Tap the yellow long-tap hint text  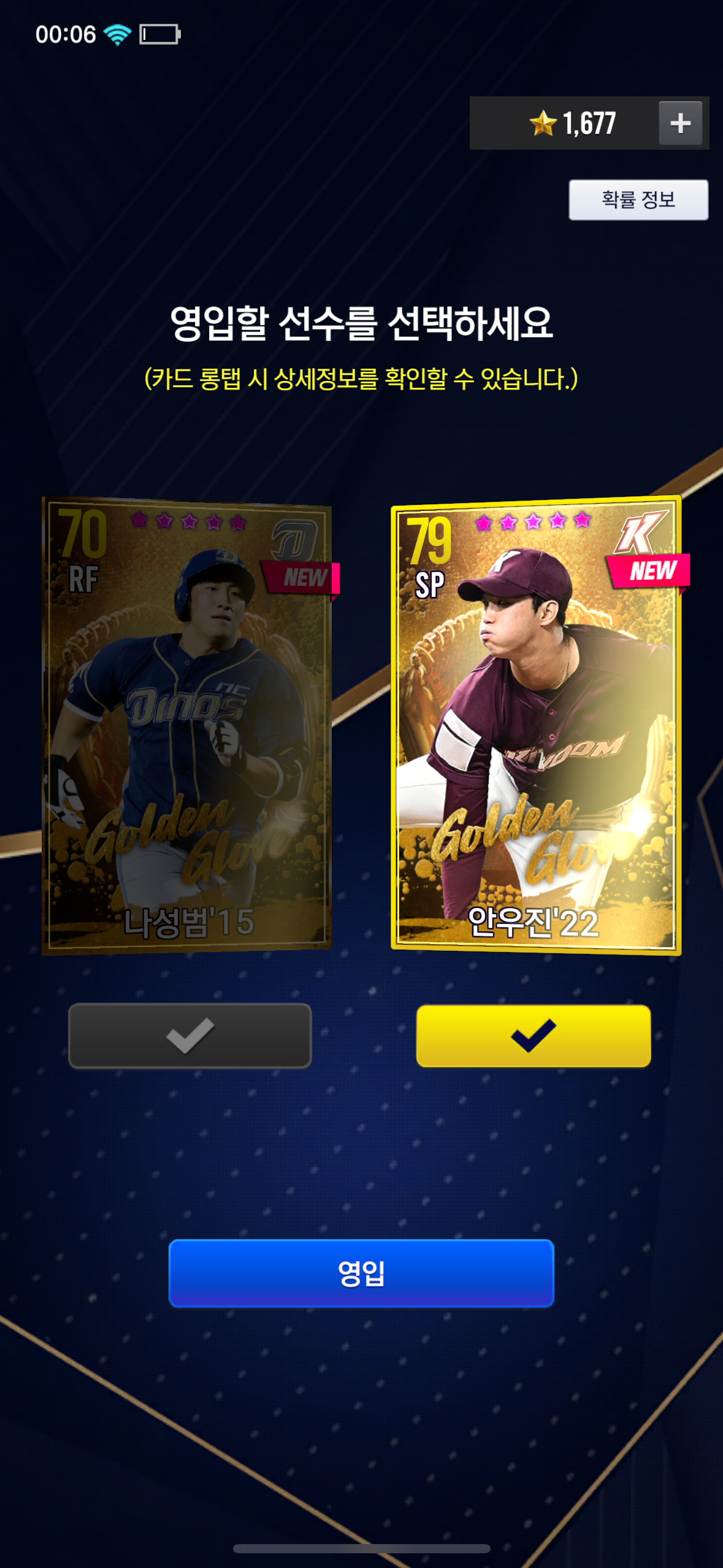click(x=361, y=379)
